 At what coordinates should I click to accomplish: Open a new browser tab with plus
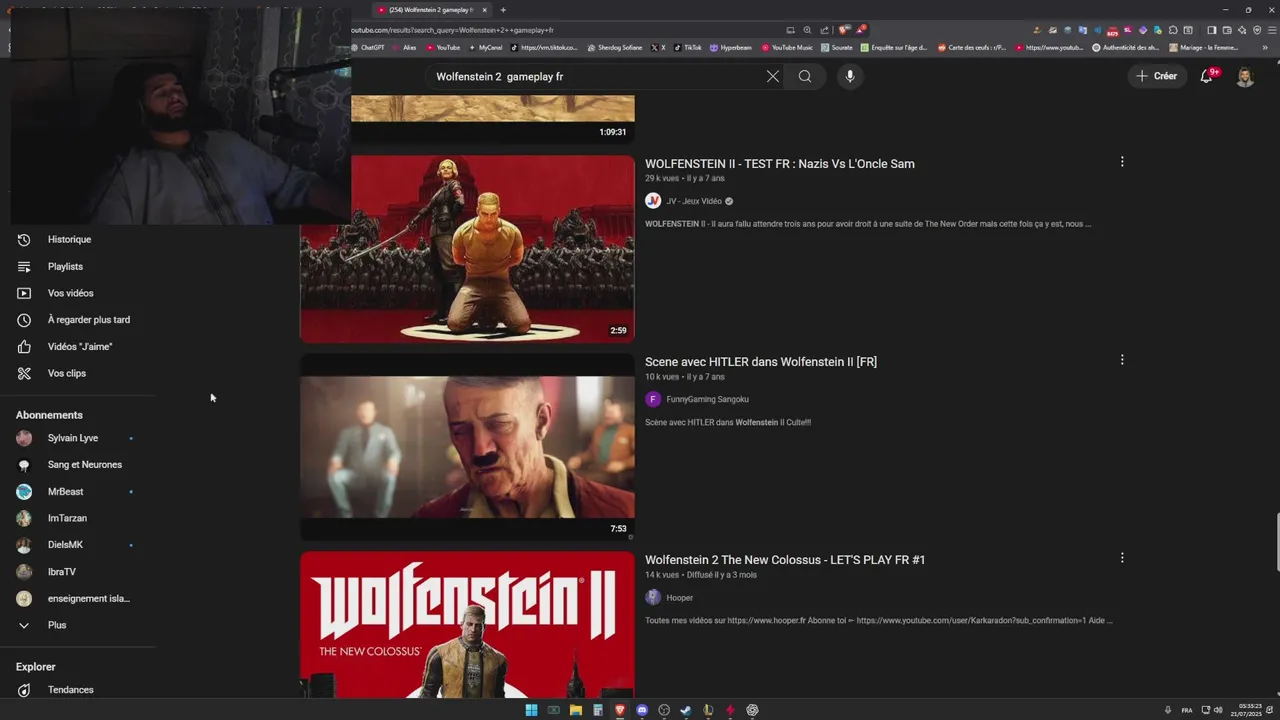click(x=503, y=10)
